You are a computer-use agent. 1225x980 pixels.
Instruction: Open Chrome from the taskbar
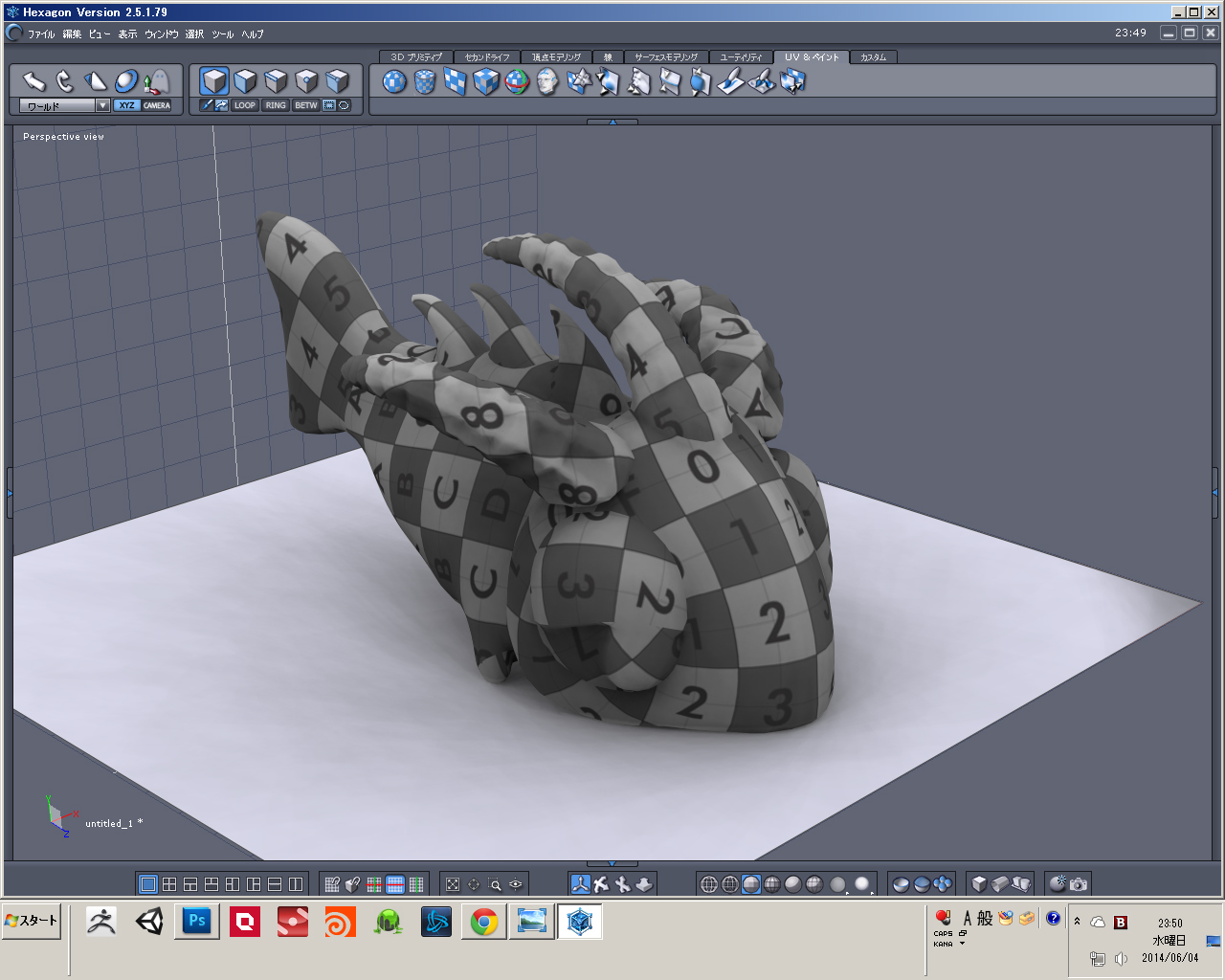point(484,922)
